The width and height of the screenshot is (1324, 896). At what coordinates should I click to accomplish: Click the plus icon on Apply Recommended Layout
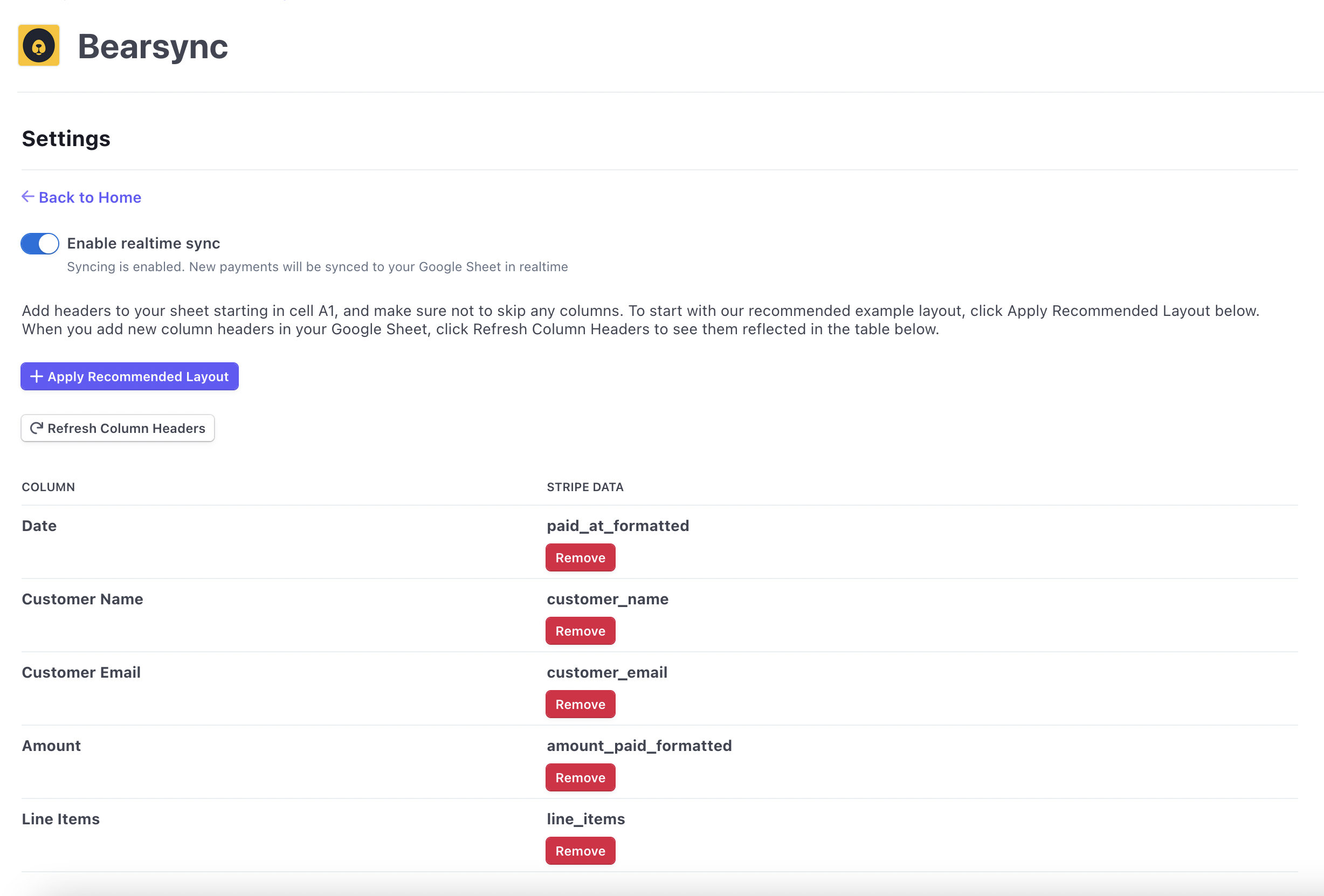click(x=37, y=376)
